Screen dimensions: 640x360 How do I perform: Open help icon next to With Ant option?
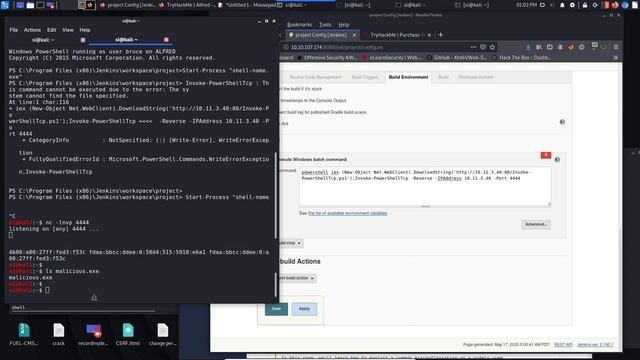coord(562,122)
